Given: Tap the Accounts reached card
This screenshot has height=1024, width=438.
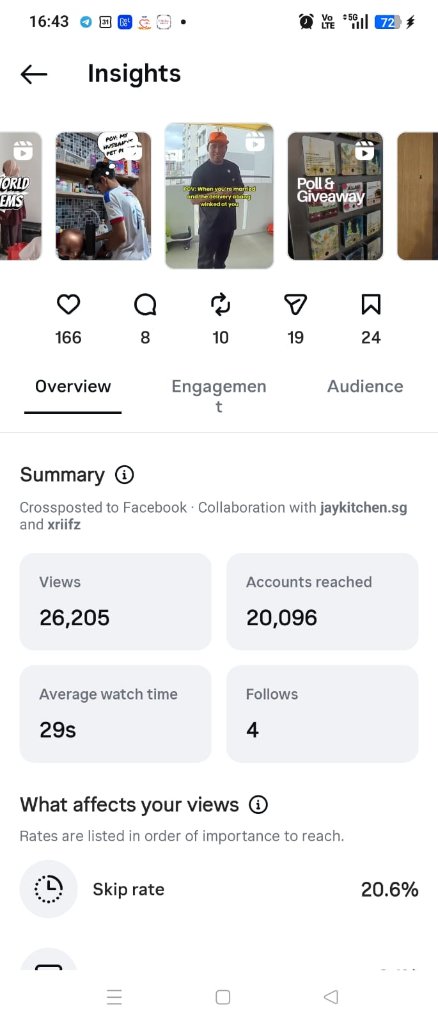Looking at the screenshot, I should point(322,601).
